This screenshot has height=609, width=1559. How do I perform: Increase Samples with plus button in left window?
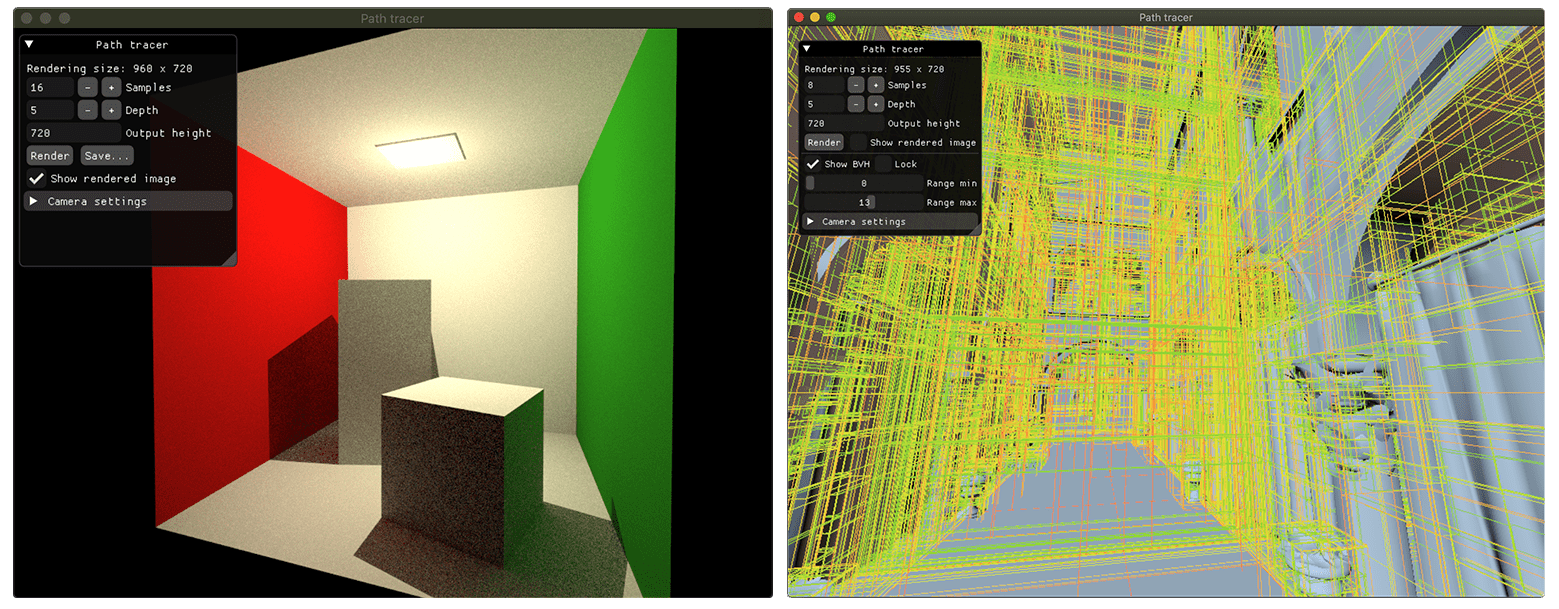[111, 87]
